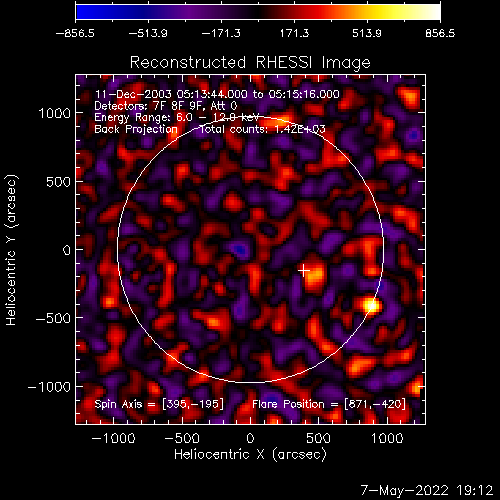
Task: Select the 'Reconstructed RHESSI Image' title
Action: point(250,62)
